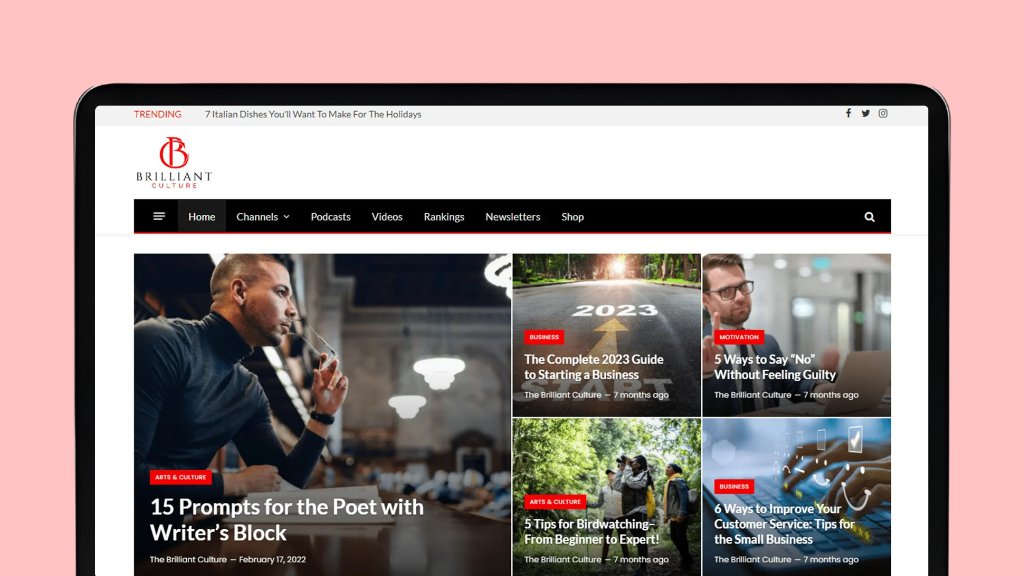Click the search magnifier icon
This screenshot has height=576, width=1024.
(869, 217)
